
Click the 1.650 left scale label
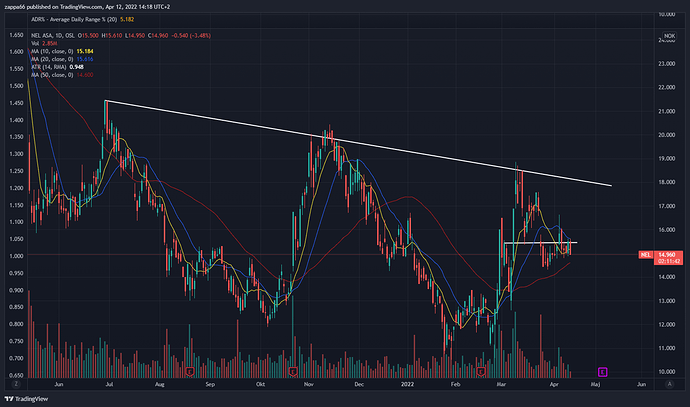[x=16, y=35]
